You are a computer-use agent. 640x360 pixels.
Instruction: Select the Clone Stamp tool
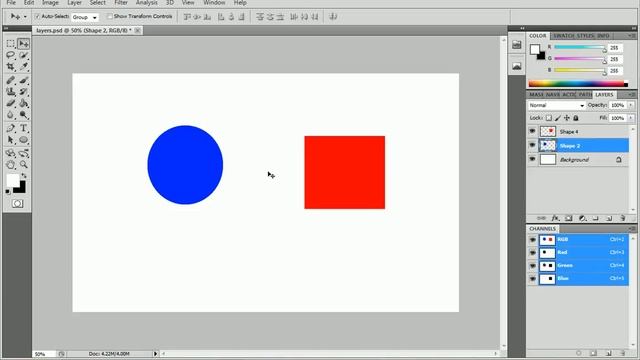(11, 92)
